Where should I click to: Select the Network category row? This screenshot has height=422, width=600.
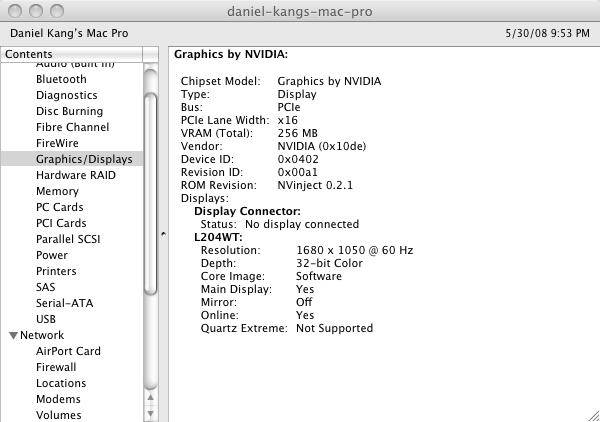pyautogui.click(x=42, y=336)
